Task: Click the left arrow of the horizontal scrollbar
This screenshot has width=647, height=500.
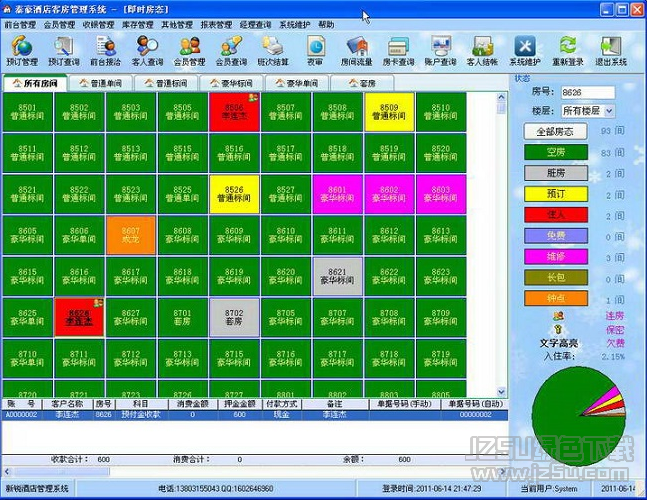Action: (x=7, y=472)
